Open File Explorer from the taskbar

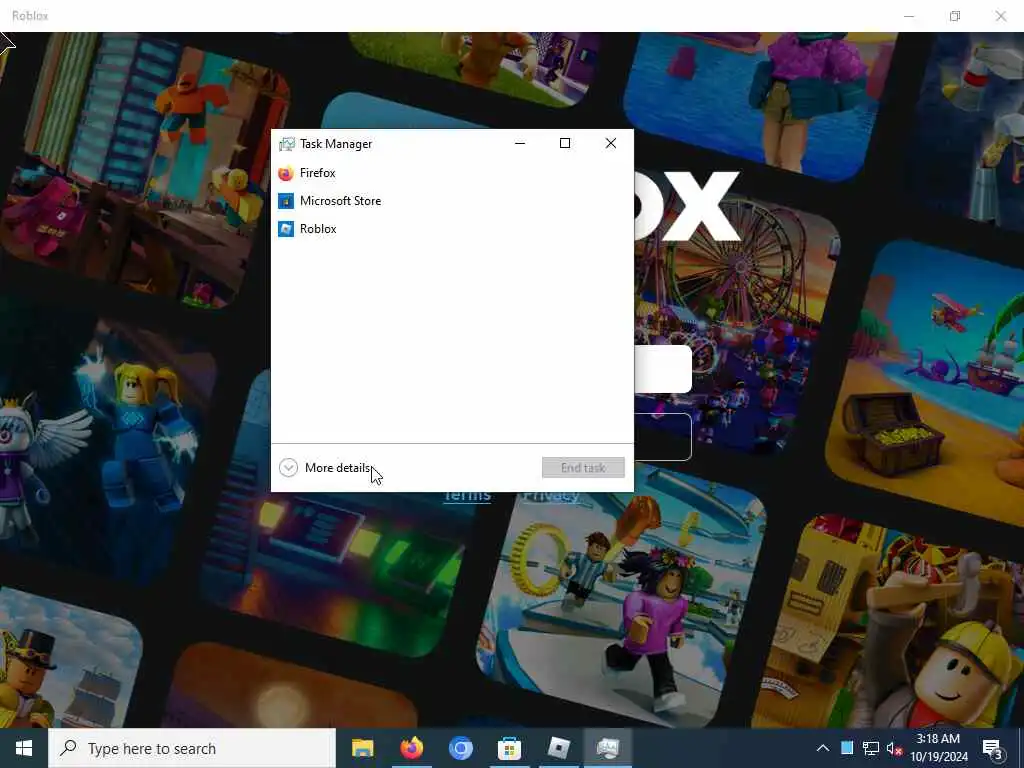362,748
